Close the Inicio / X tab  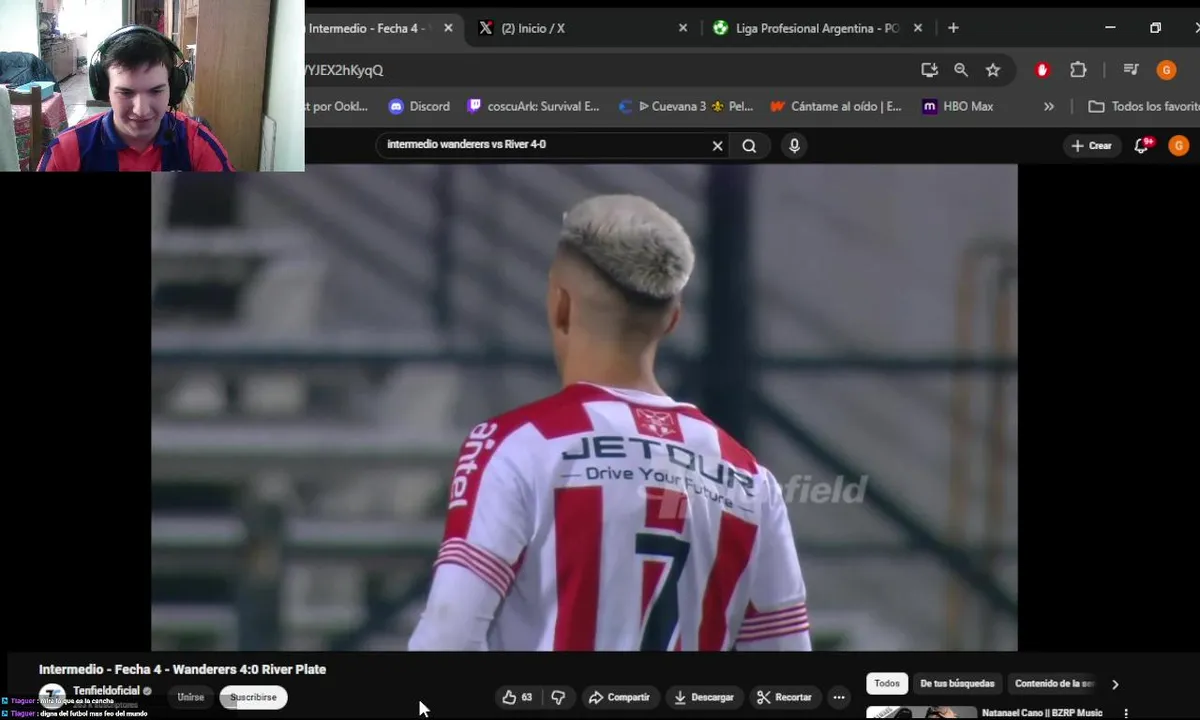click(x=683, y=28)
